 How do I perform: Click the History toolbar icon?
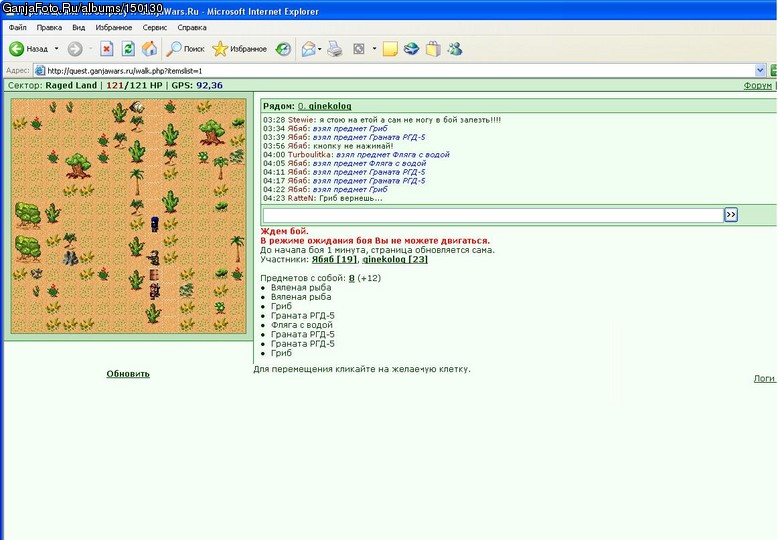point(283,49)
